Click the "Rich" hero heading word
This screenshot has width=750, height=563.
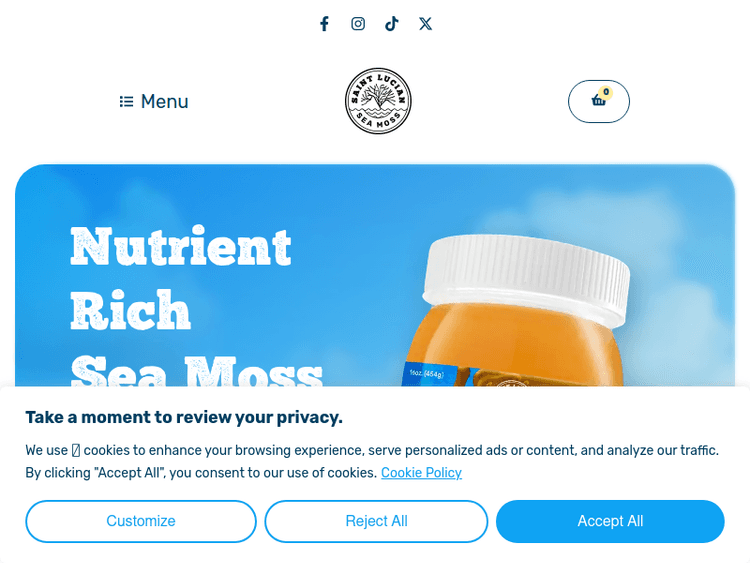click(131, 310)
